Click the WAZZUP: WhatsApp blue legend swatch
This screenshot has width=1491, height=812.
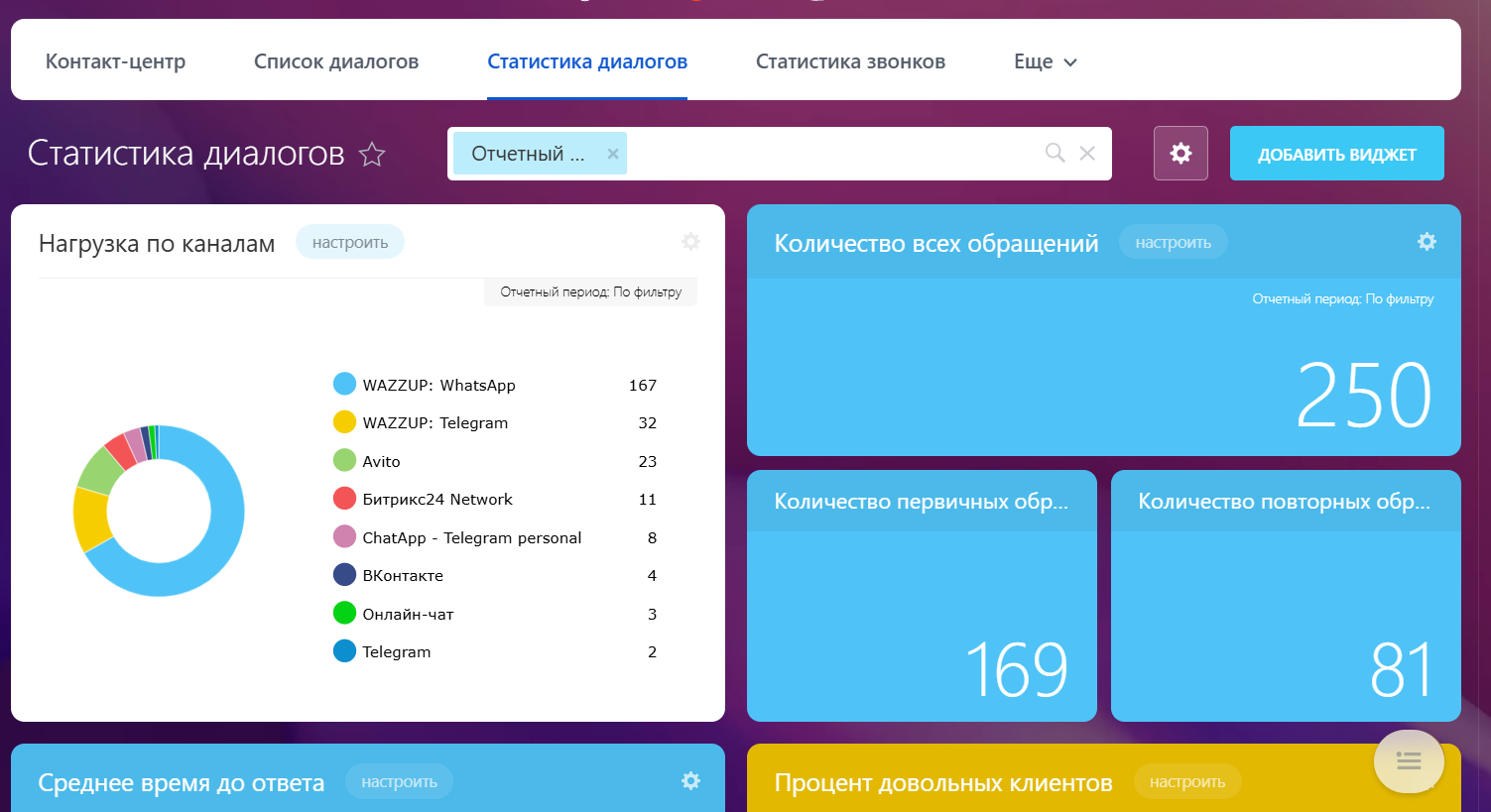pyautogui.click(x=344, y=385)
